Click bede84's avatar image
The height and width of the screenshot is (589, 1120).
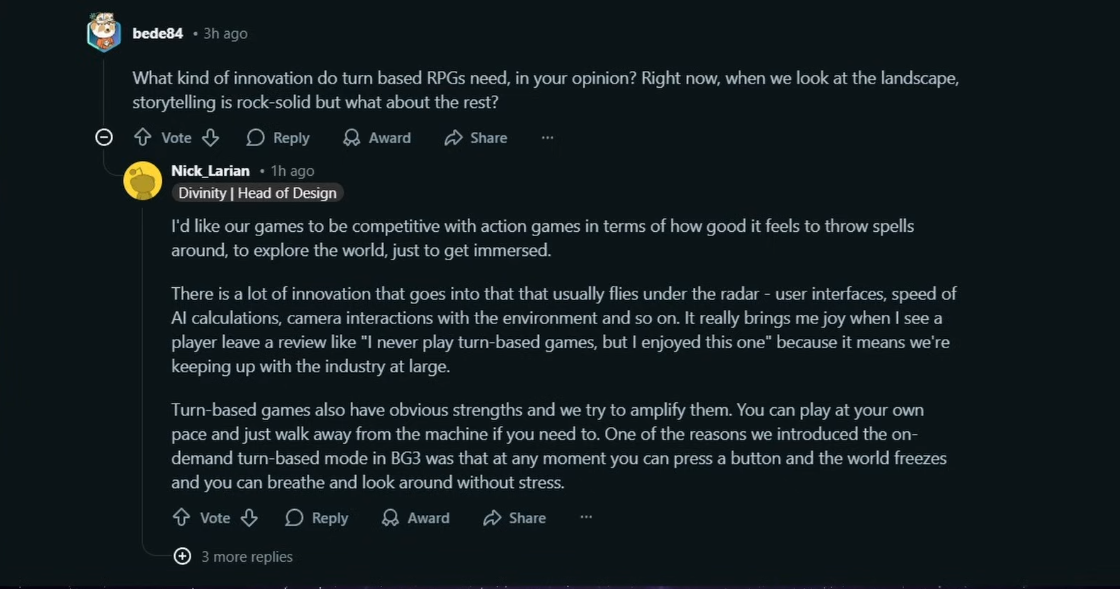coord(104,32)
